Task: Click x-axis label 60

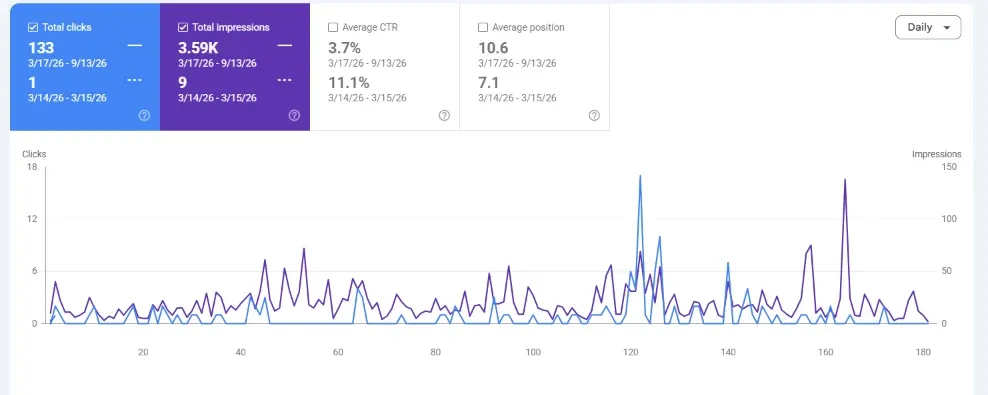Action: tap(338, 352)
